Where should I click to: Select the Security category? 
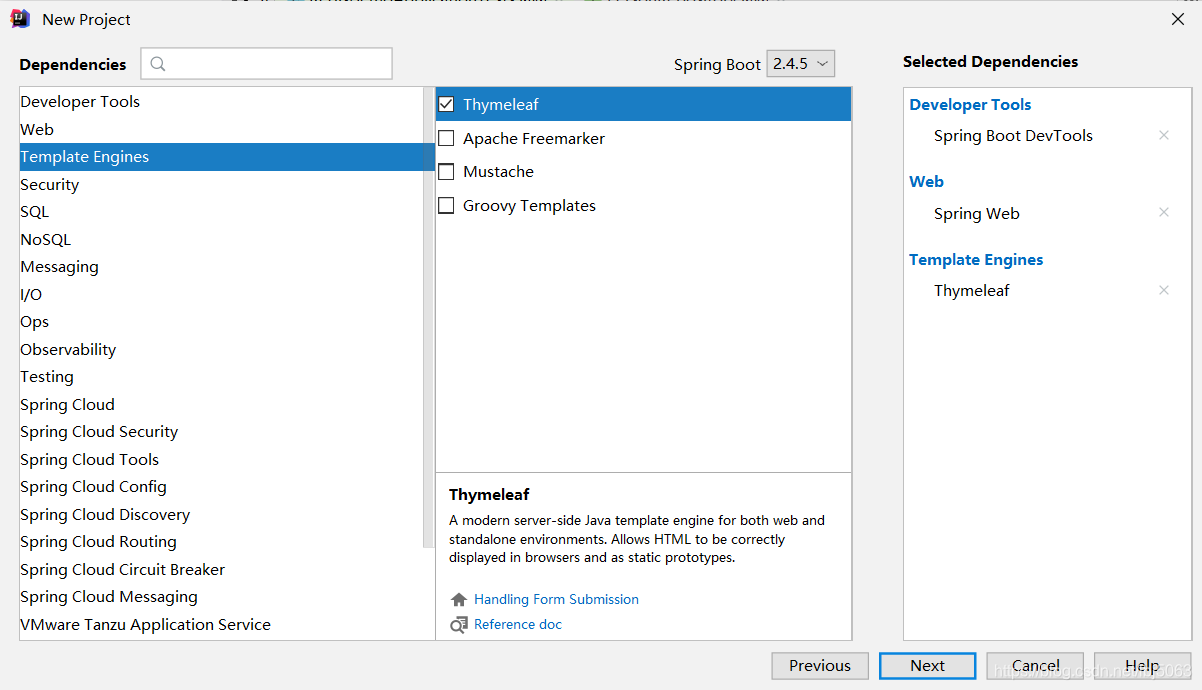pos(221,184)
